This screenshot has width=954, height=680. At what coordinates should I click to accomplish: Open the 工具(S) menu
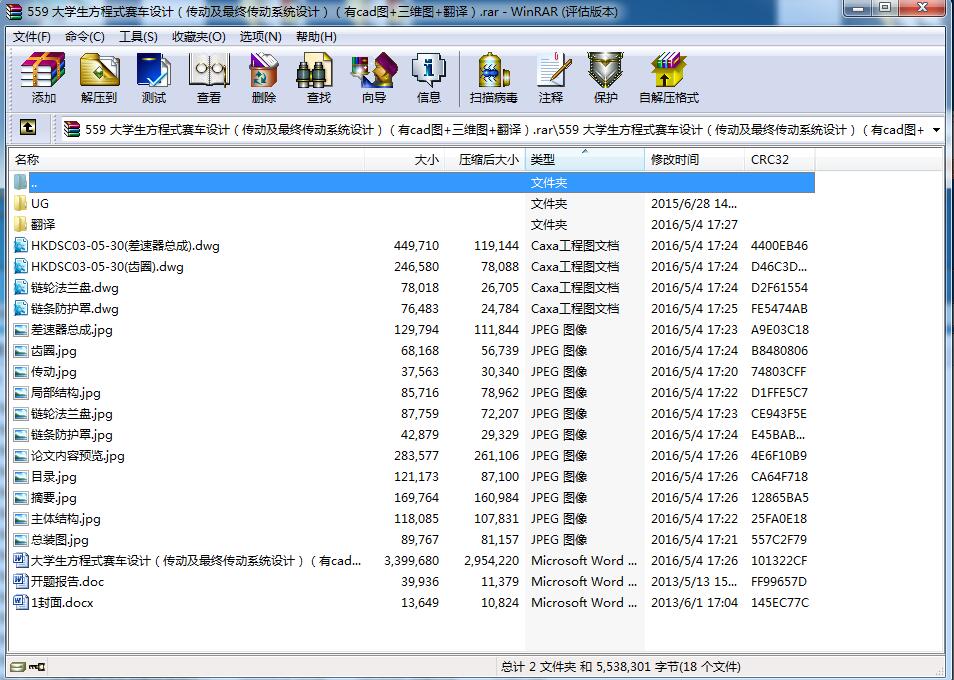point(138,36)
